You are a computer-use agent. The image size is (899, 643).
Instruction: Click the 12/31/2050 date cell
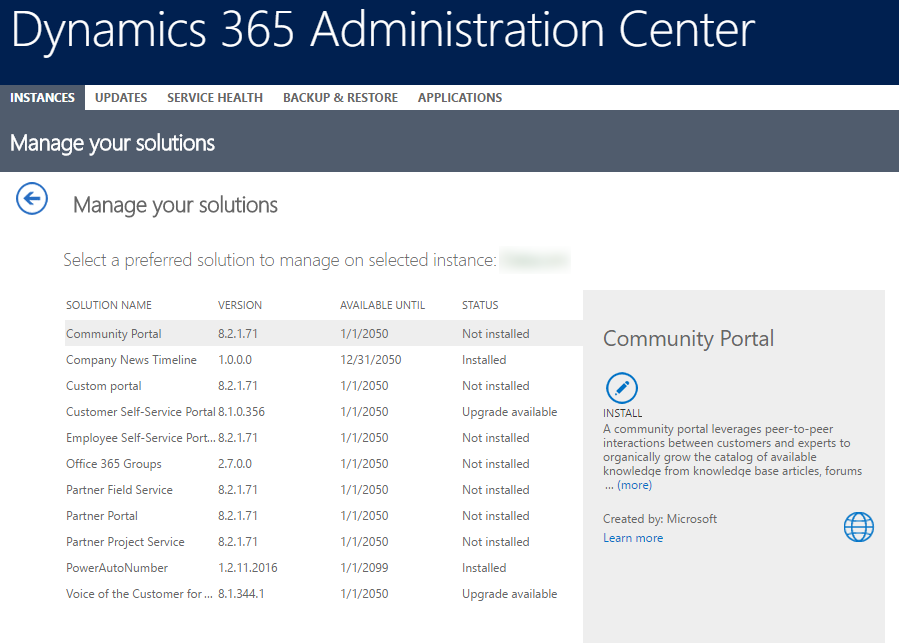coord(370,360)
